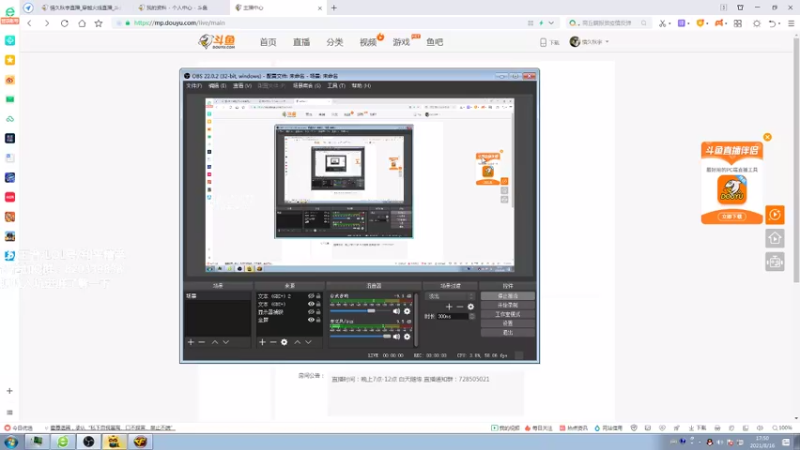Open settings gear of second mixer channel
Image resolution: width=800 pixels, height=450 pixels.
click(407, 337)
